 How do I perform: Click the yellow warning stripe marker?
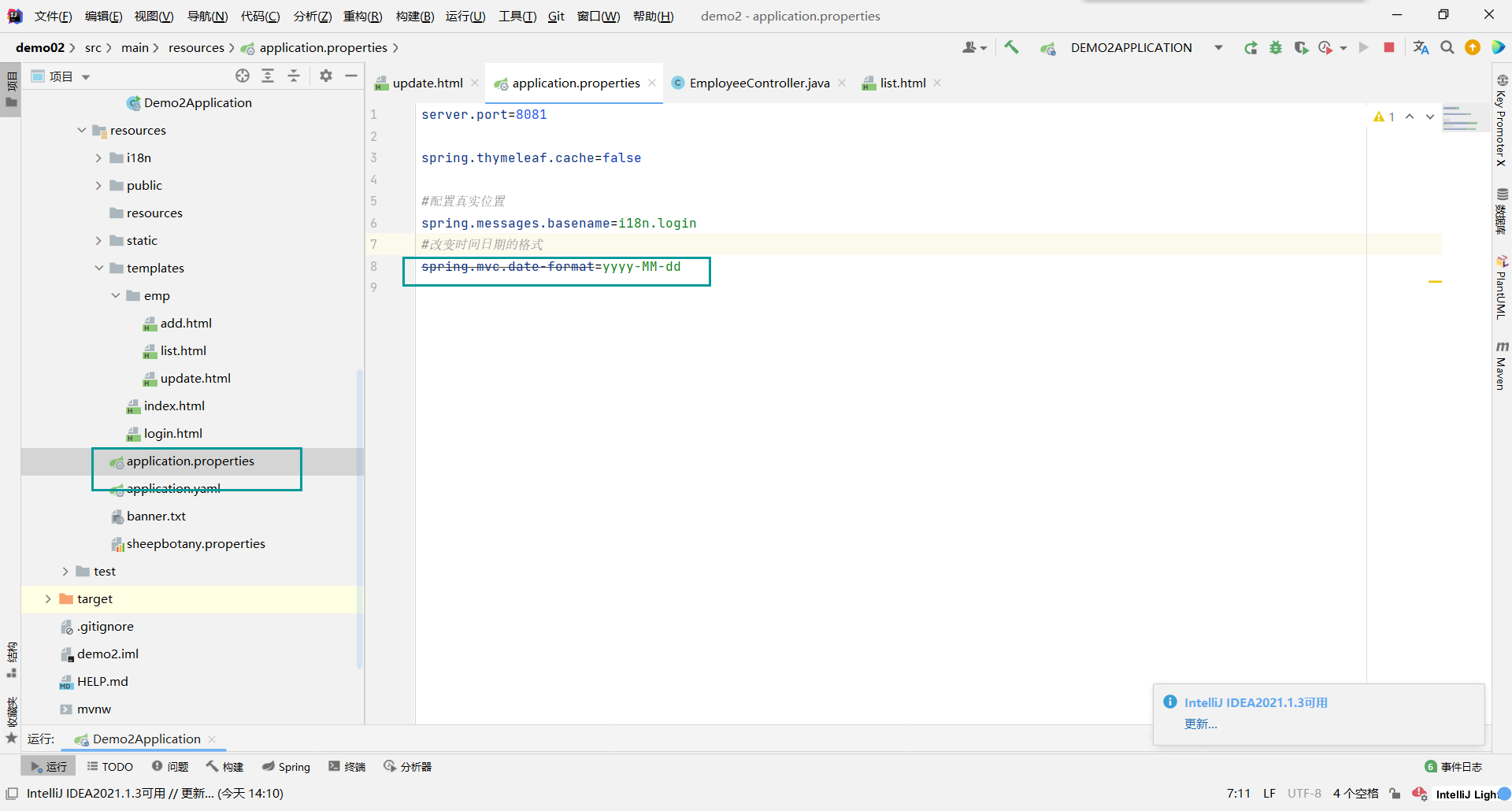1435,281
